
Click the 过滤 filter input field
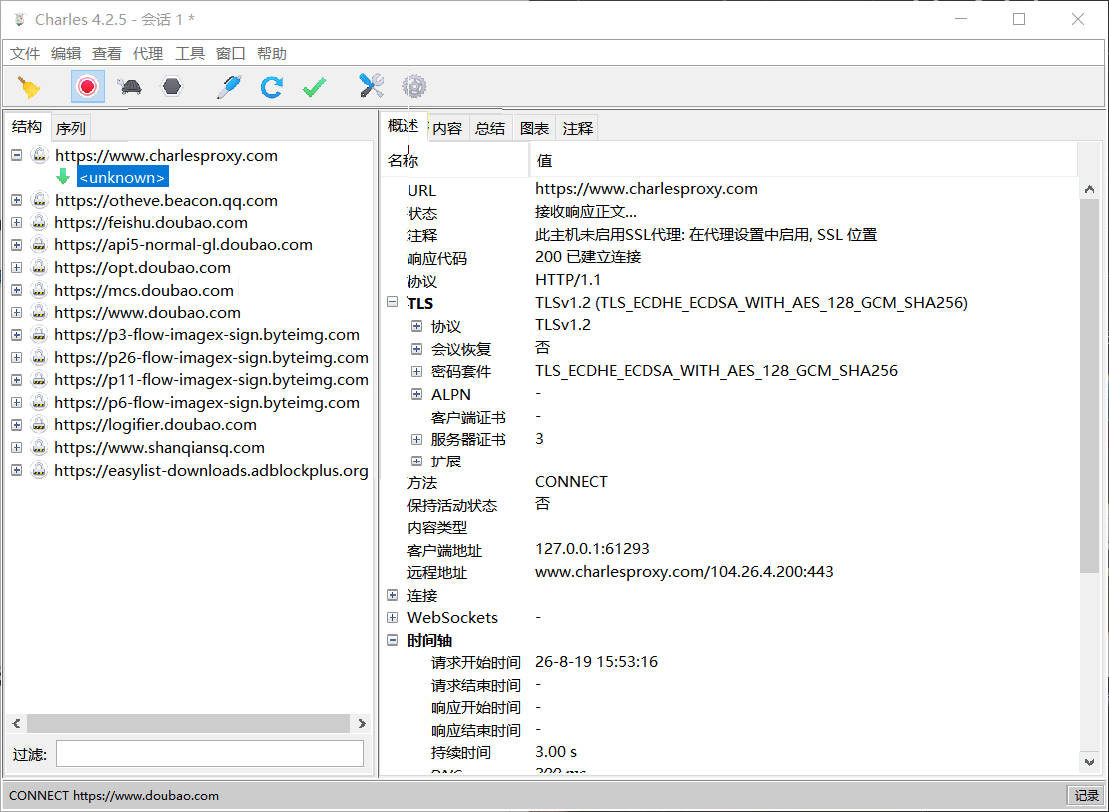210,753
